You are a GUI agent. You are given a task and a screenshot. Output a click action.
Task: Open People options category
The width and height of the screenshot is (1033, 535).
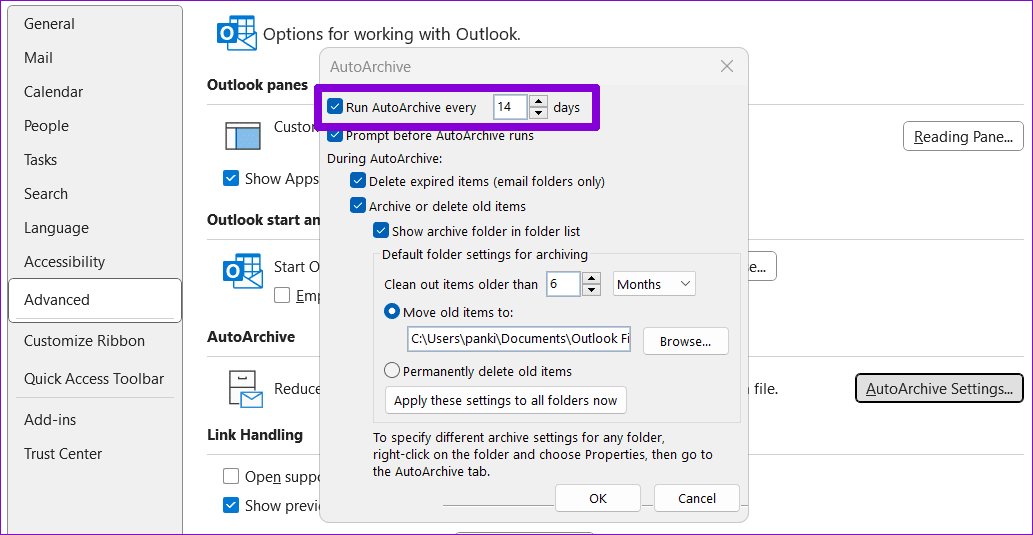pyautogui.click(x=46, y=126)
